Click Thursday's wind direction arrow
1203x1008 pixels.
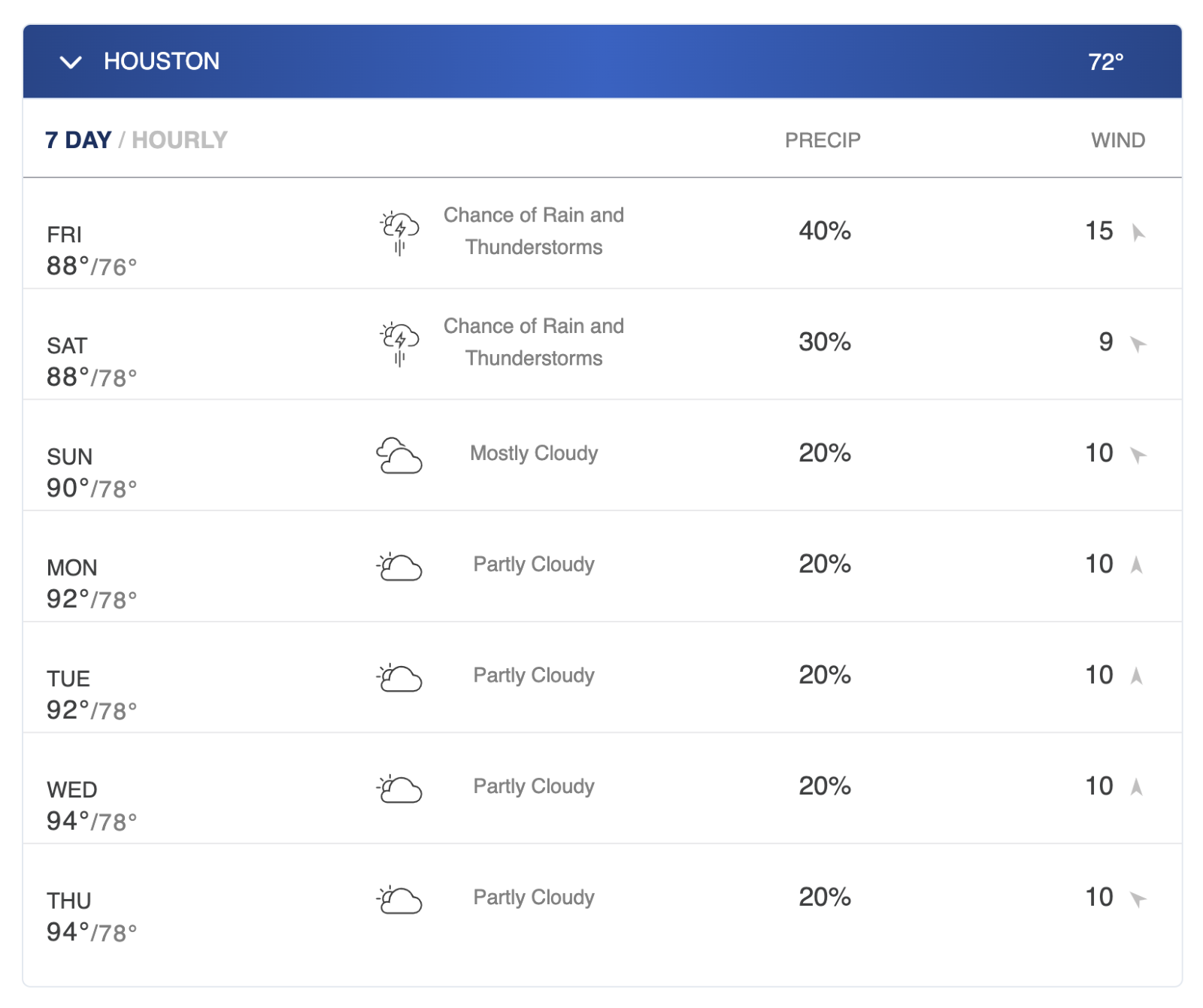pyautogui.click(x=1138, y=898)
